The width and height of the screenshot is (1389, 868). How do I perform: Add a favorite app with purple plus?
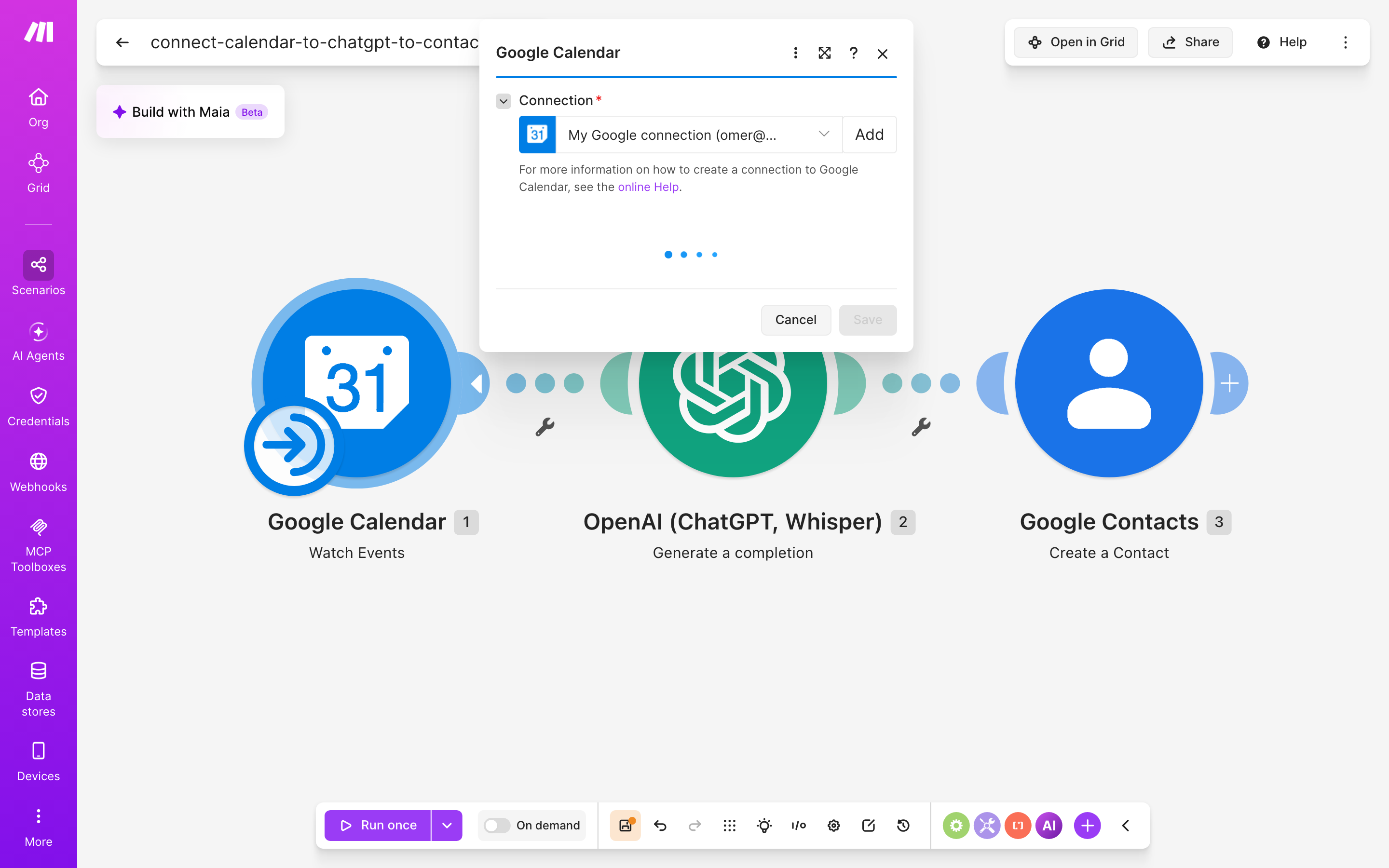(x=1087, y=826)
